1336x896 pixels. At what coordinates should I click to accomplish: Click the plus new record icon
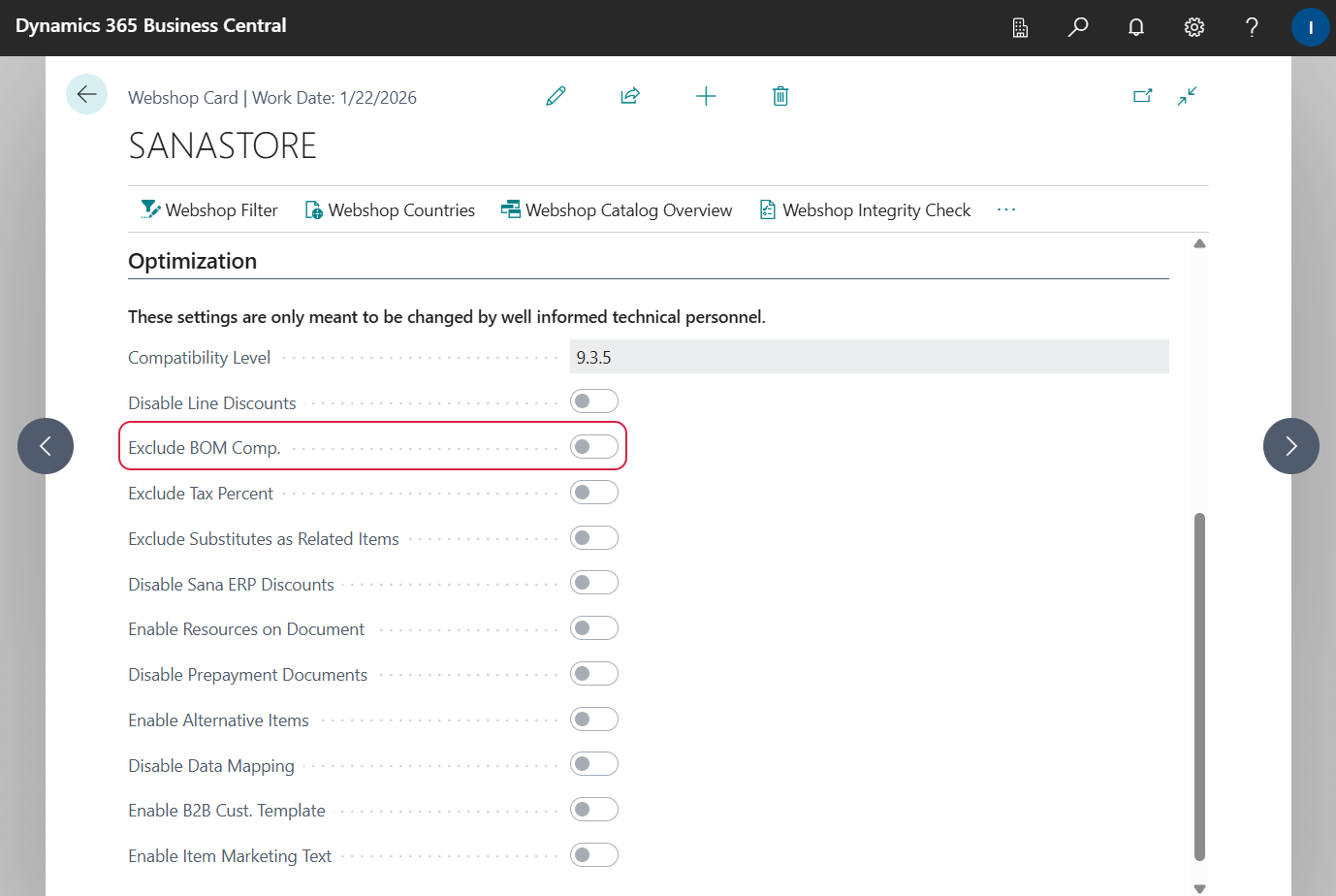(706, 96)
